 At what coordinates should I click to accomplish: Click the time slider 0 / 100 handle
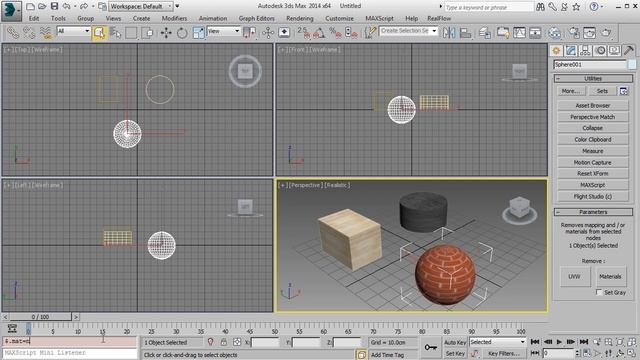(40, 317)
